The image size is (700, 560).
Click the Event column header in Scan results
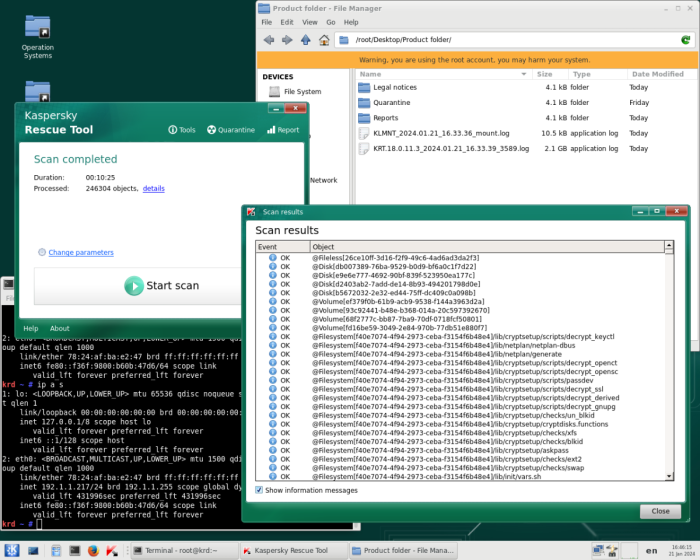[283, 247]
